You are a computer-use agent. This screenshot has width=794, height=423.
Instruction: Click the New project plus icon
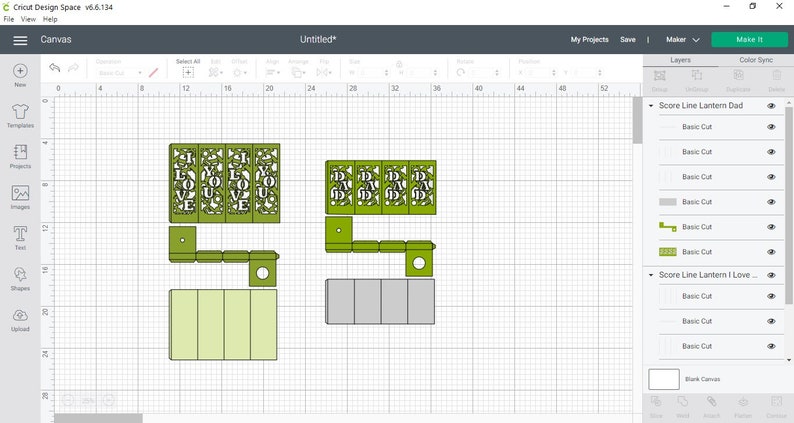click(x=20, y=71)
